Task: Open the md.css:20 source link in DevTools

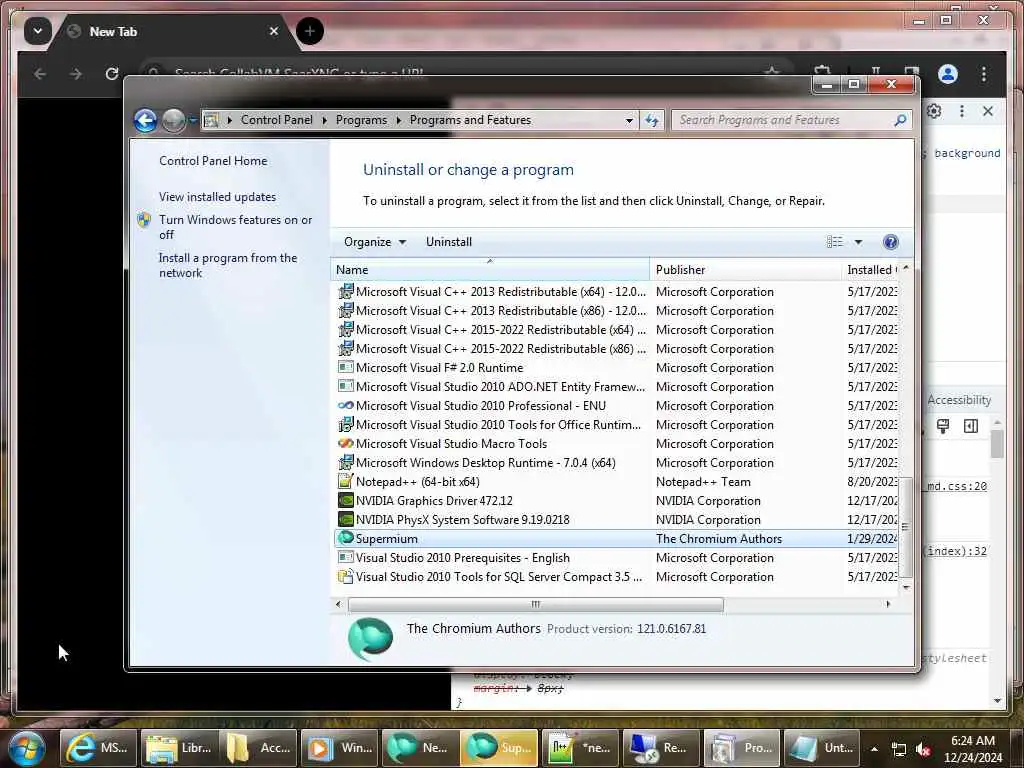Action: pyautogui.click(x=957, y=486)
